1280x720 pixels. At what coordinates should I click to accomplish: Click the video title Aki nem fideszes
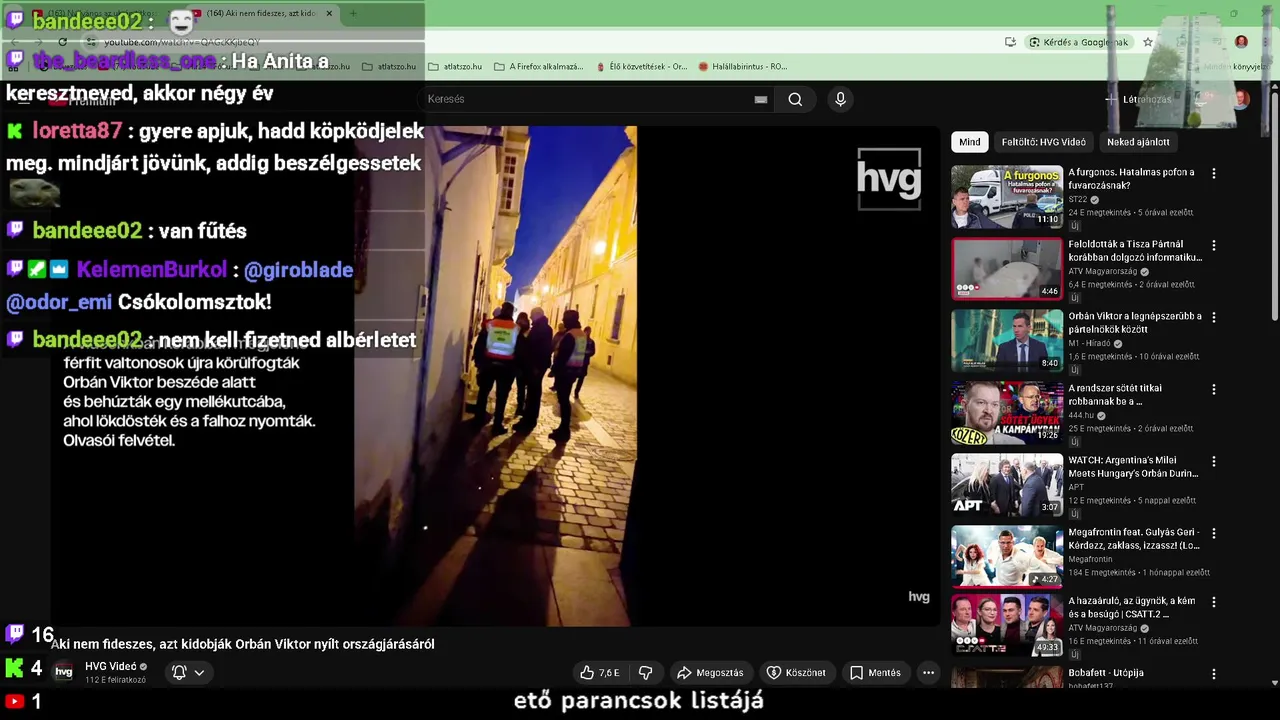pos(243,644)
